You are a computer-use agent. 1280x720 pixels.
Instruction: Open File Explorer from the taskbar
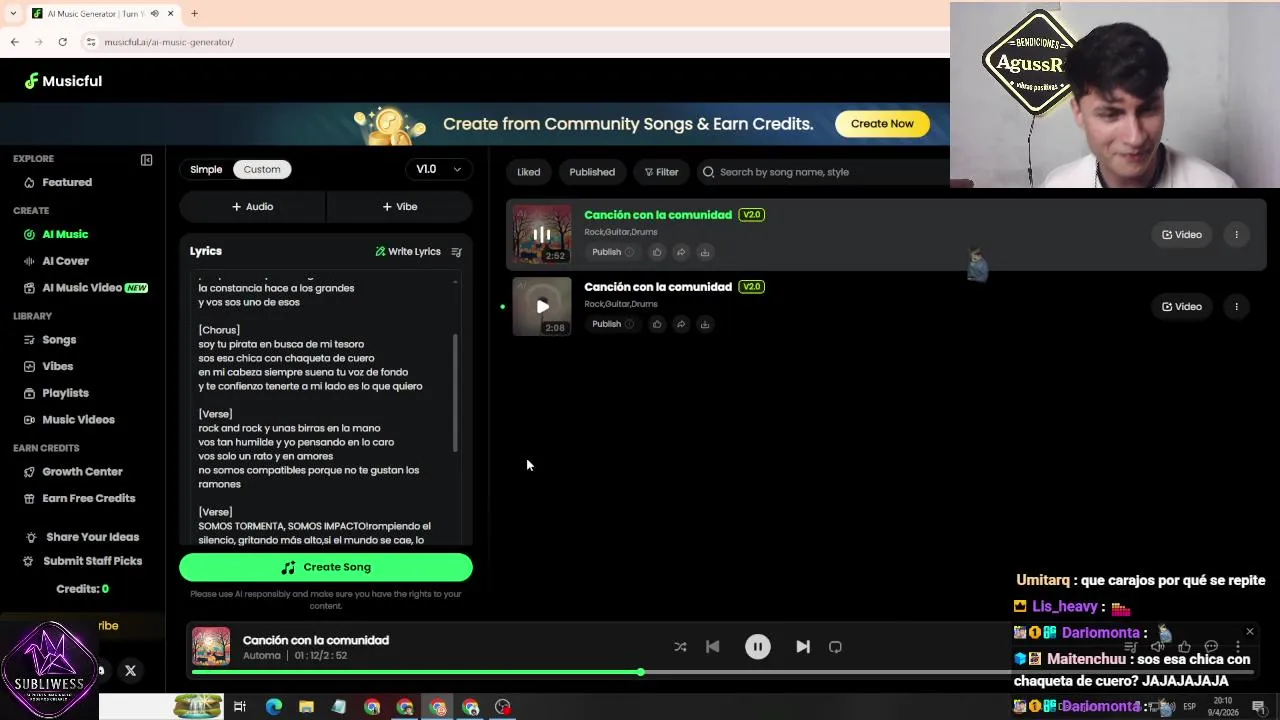306,707
